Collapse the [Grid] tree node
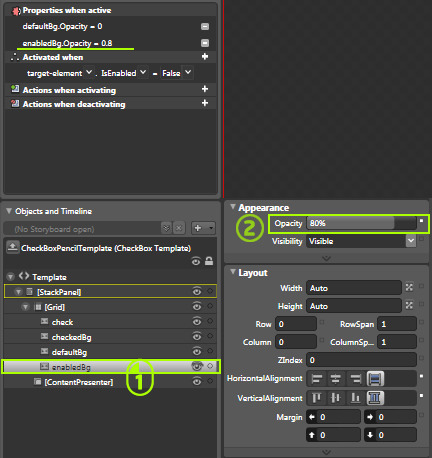 [26, 307]
